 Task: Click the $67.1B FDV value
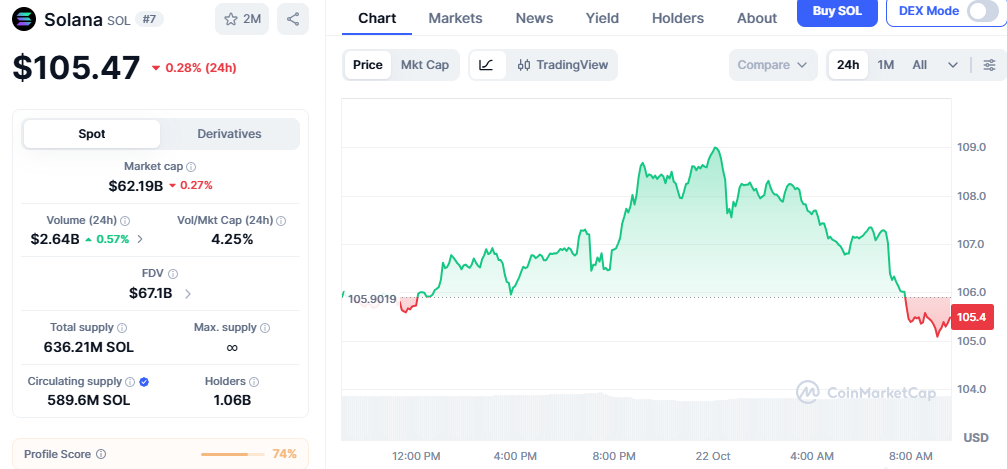click(x=150, y=294)
